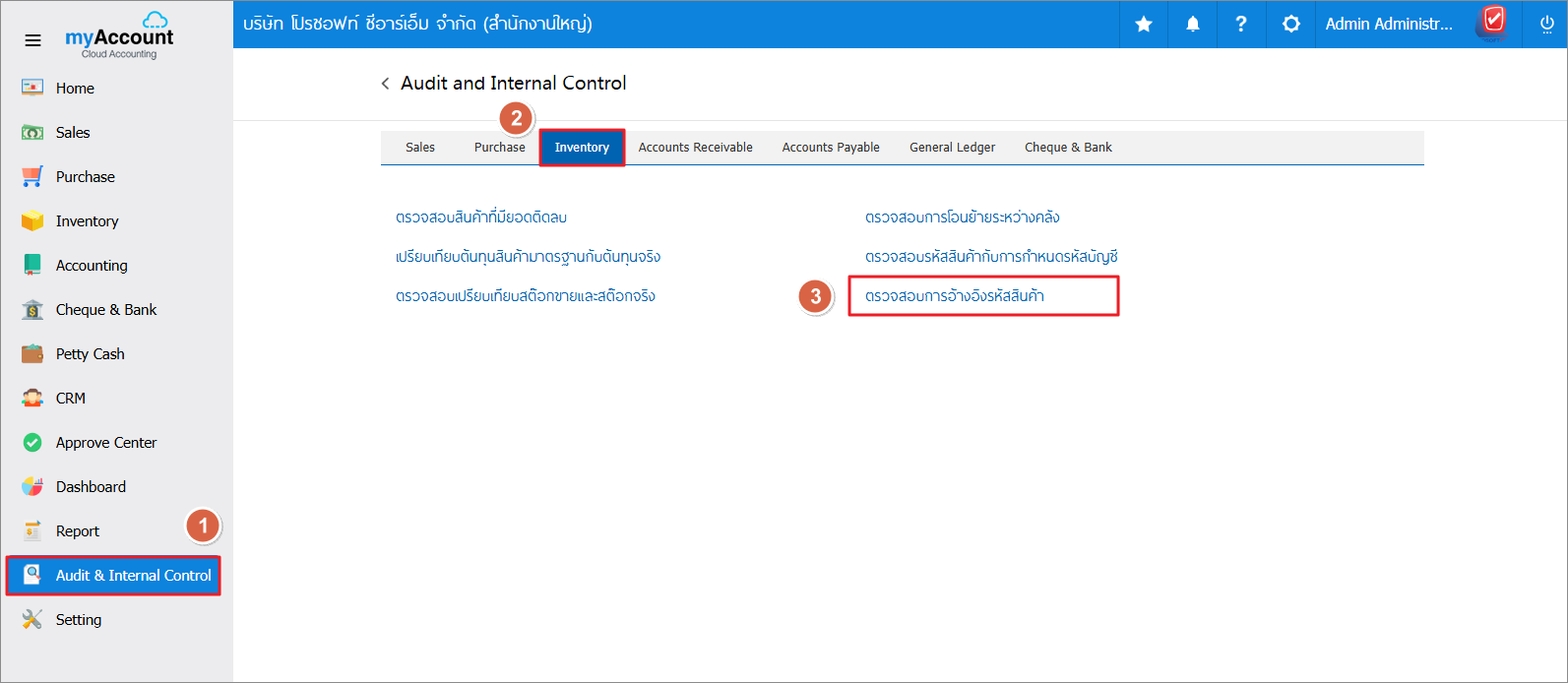
Task: Click the red shield checkmark icon
Action: click(1493, 21)
